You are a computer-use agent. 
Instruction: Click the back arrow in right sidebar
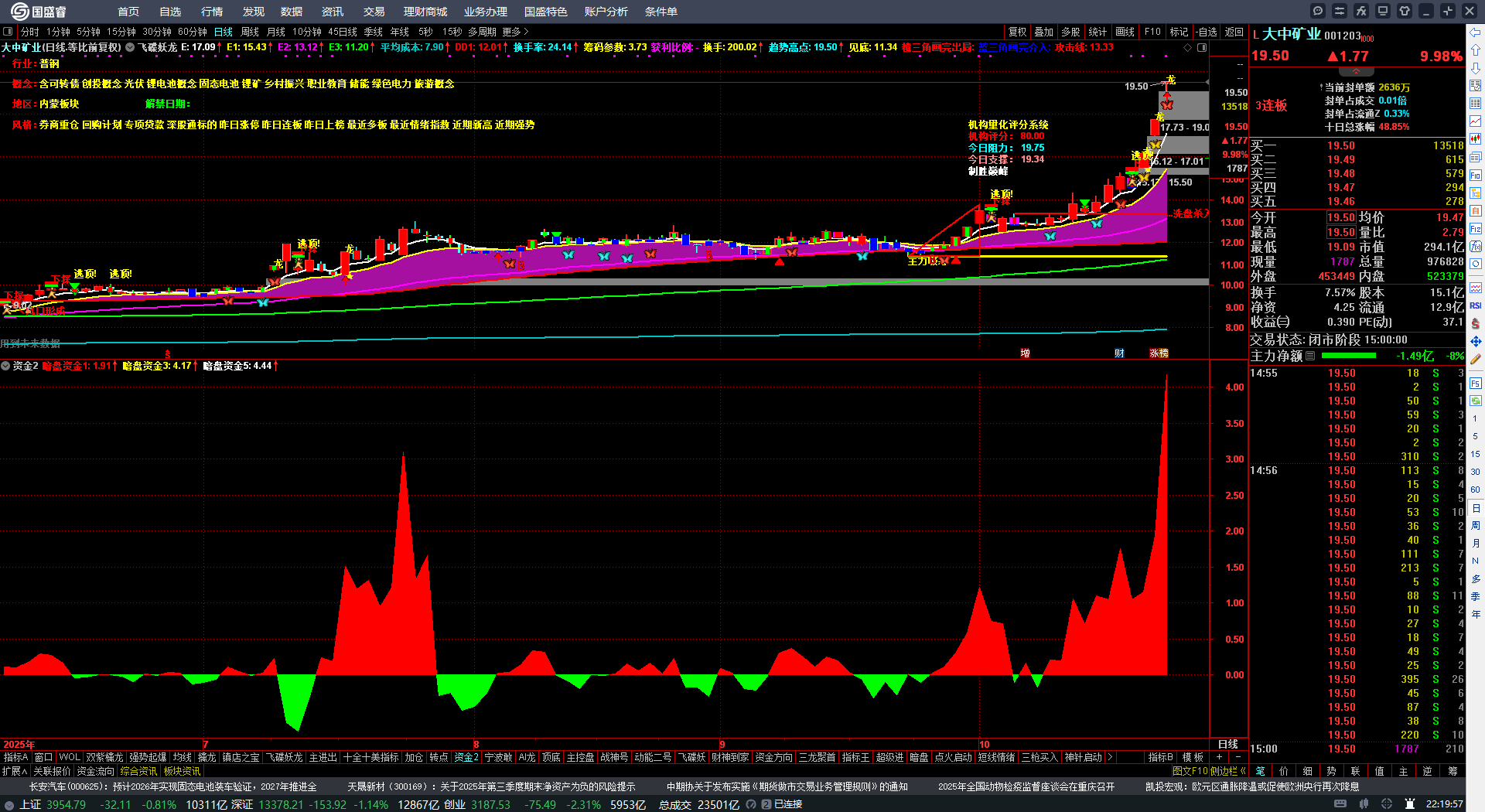pyautogui.click(x=1476, y=32)
